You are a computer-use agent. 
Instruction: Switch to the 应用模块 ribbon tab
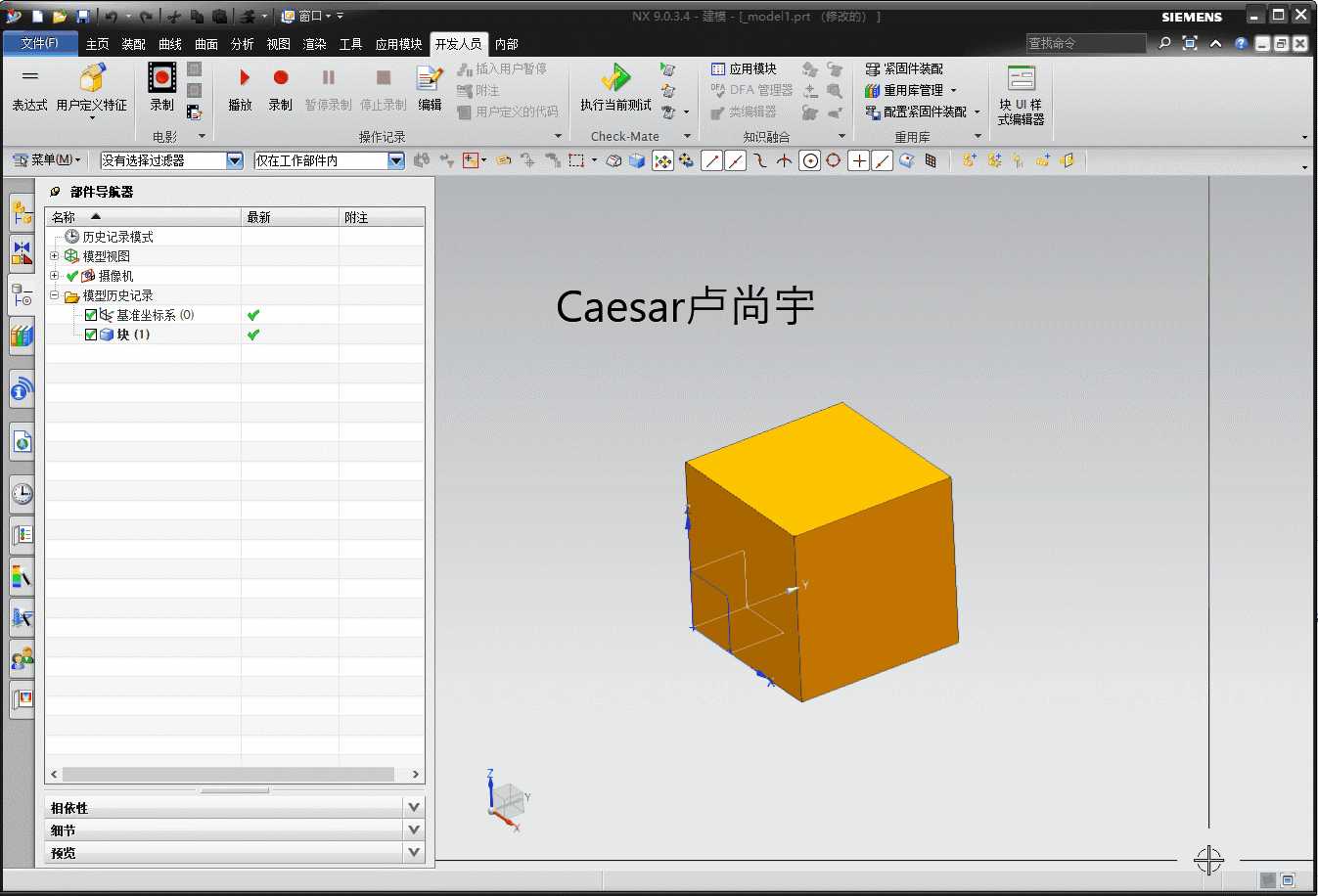click(399, 44)
